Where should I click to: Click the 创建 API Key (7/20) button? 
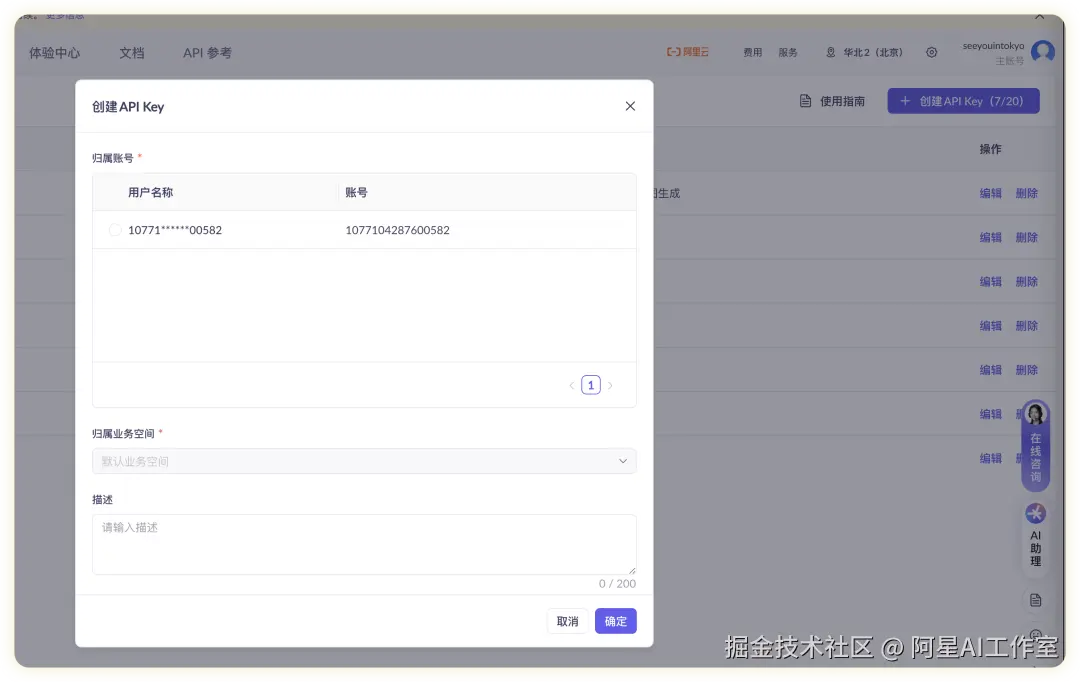(963, 100)
